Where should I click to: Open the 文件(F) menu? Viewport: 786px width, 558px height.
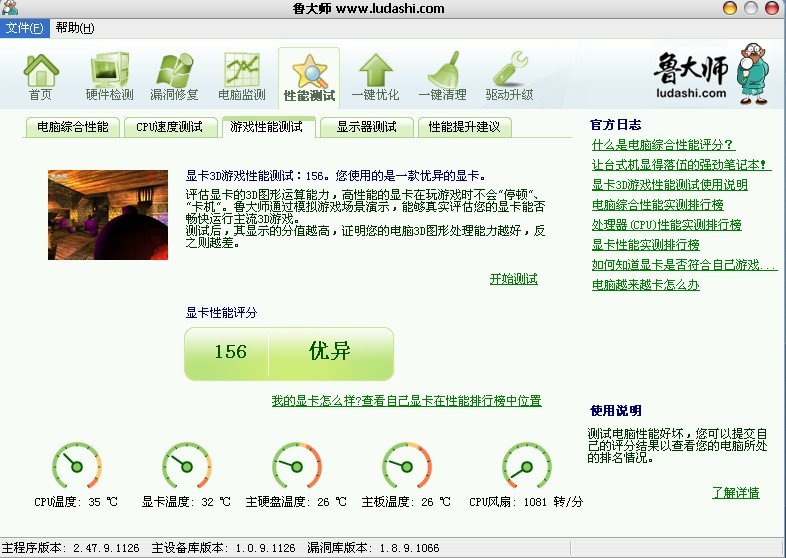click(25, 27)
